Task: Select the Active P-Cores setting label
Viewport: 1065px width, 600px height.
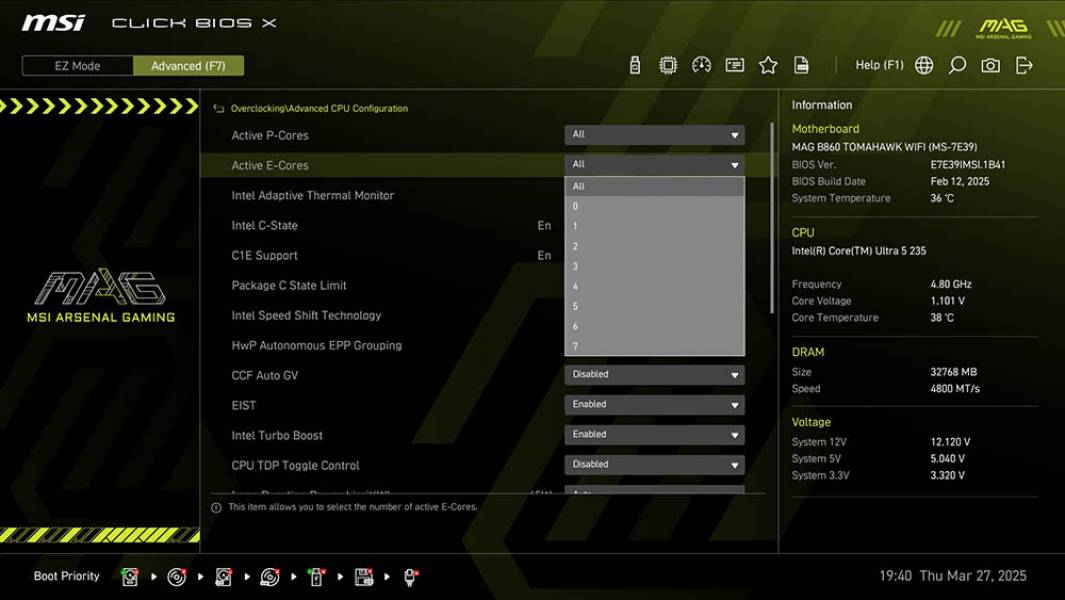Action: click(x=270, y=135)
